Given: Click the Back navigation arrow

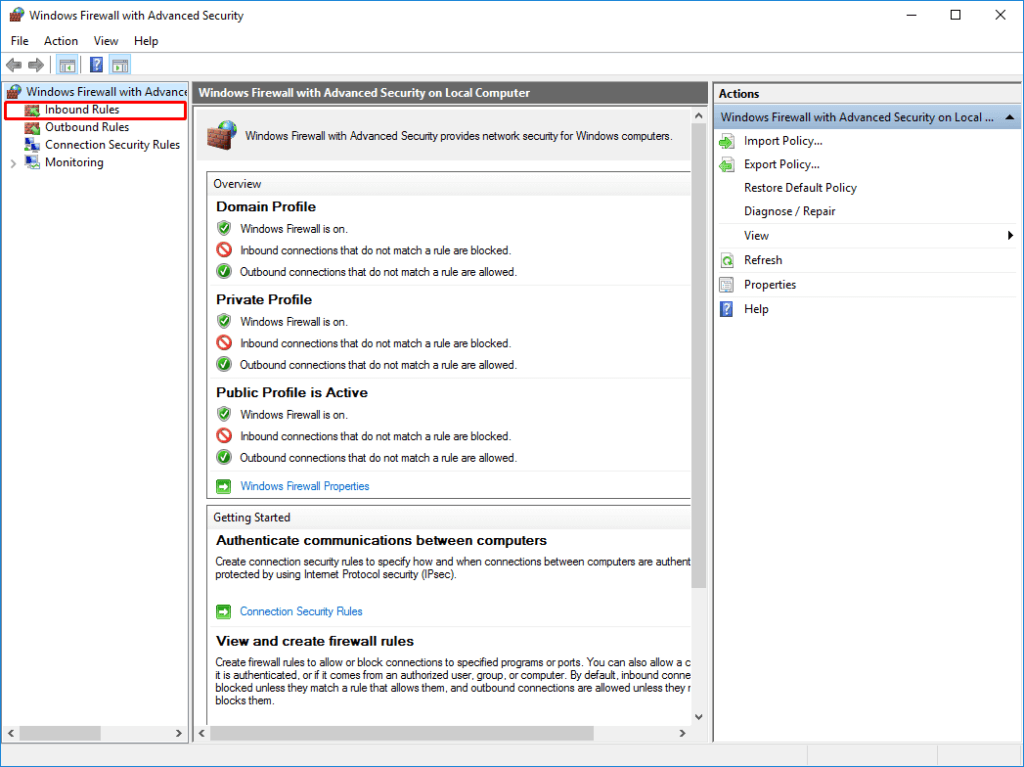Looking at the screenshot, I should click(14, 64).
